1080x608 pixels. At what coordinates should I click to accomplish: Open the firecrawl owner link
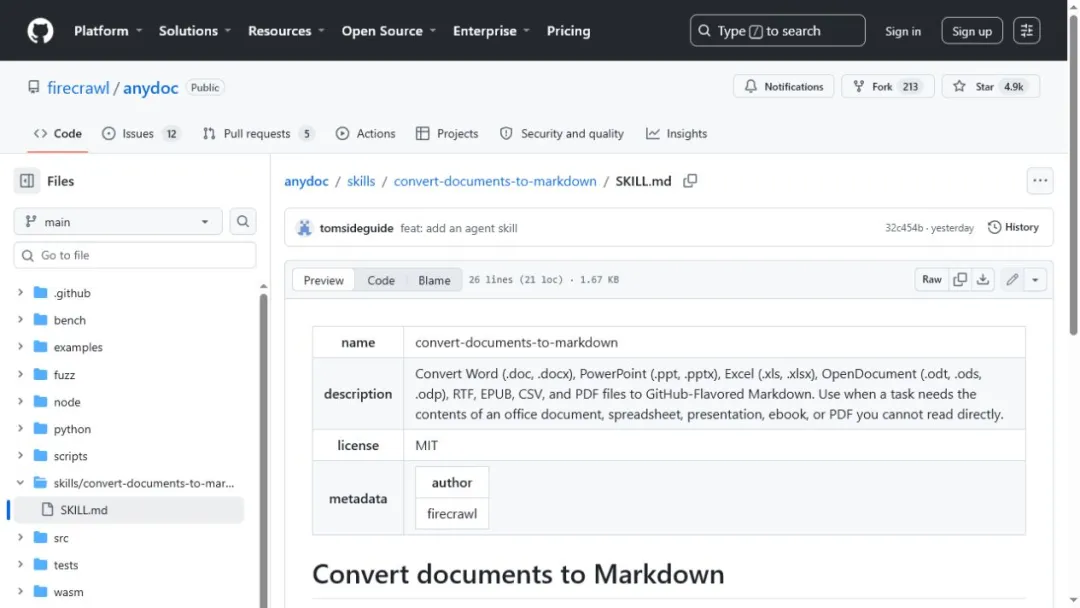pyautogui.click(x=78, y=87)
